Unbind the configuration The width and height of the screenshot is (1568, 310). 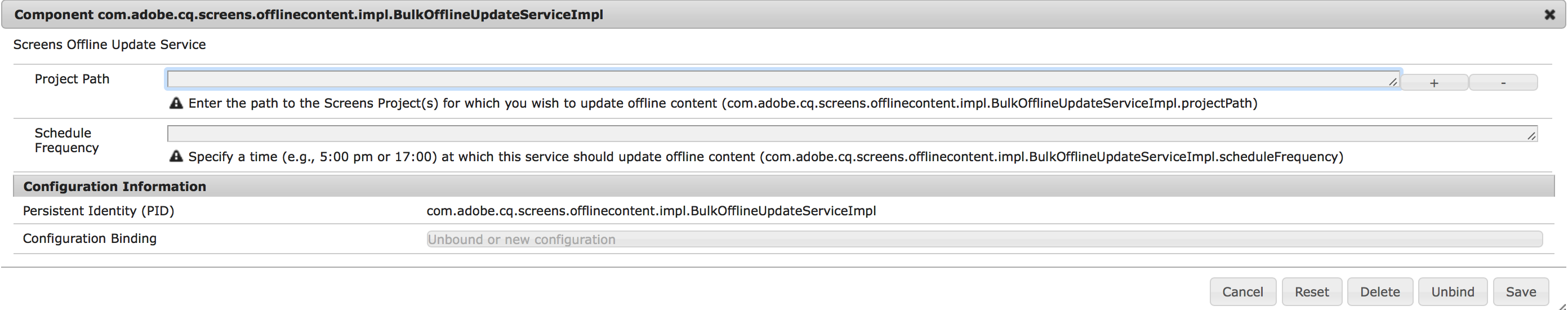pyautogui.click(x=1453, y=292)
